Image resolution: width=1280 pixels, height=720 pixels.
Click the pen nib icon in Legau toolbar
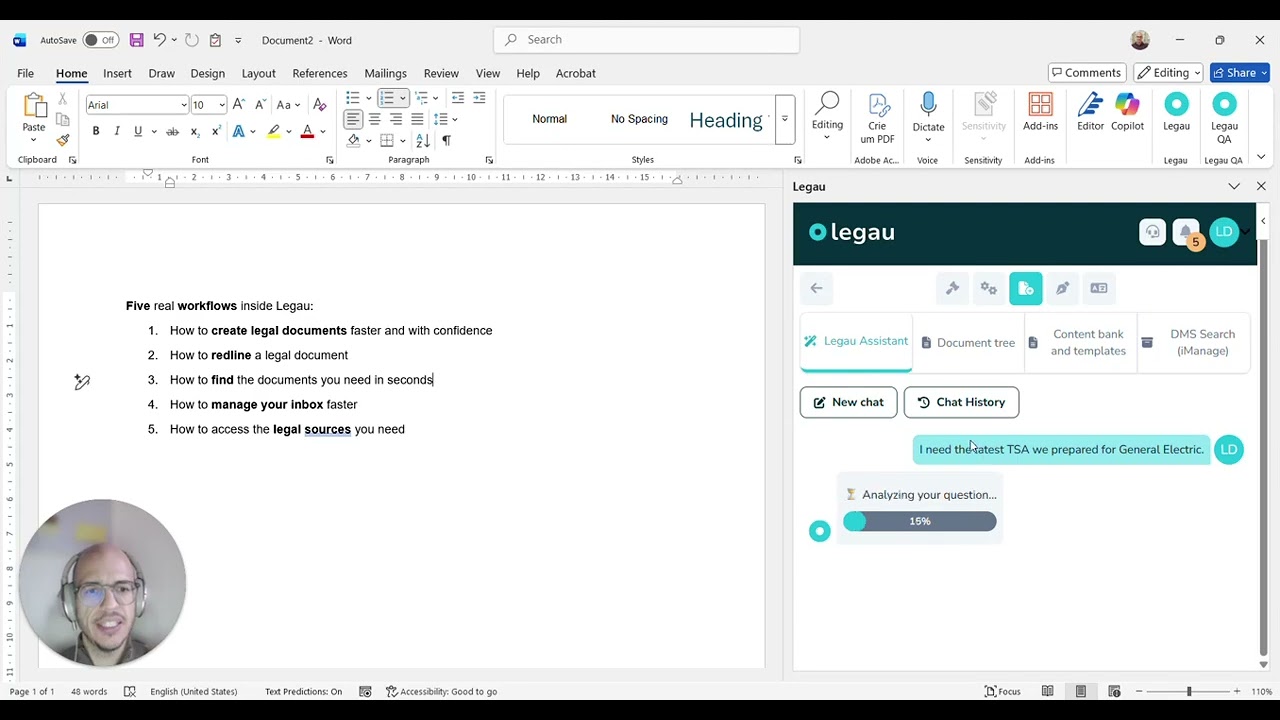click(1062, 288)
